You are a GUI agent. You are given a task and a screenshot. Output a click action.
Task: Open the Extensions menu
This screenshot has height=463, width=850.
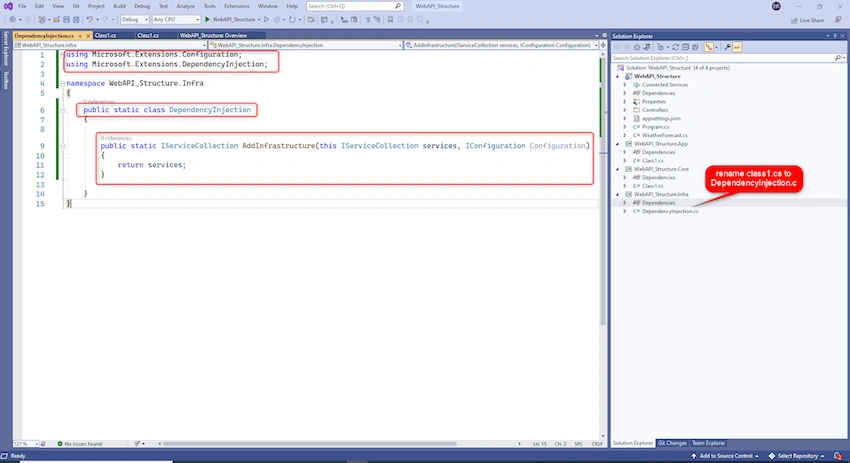click(x=237, y=6)
